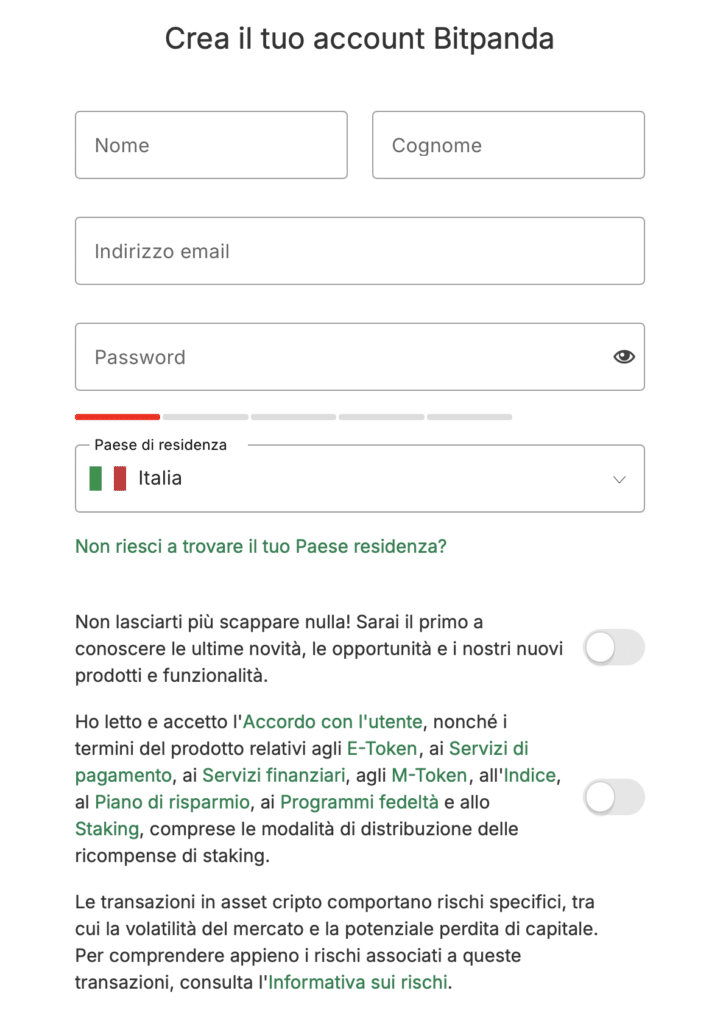
Task: Show password with the eye icon
Action: click(x=624, y=356)
